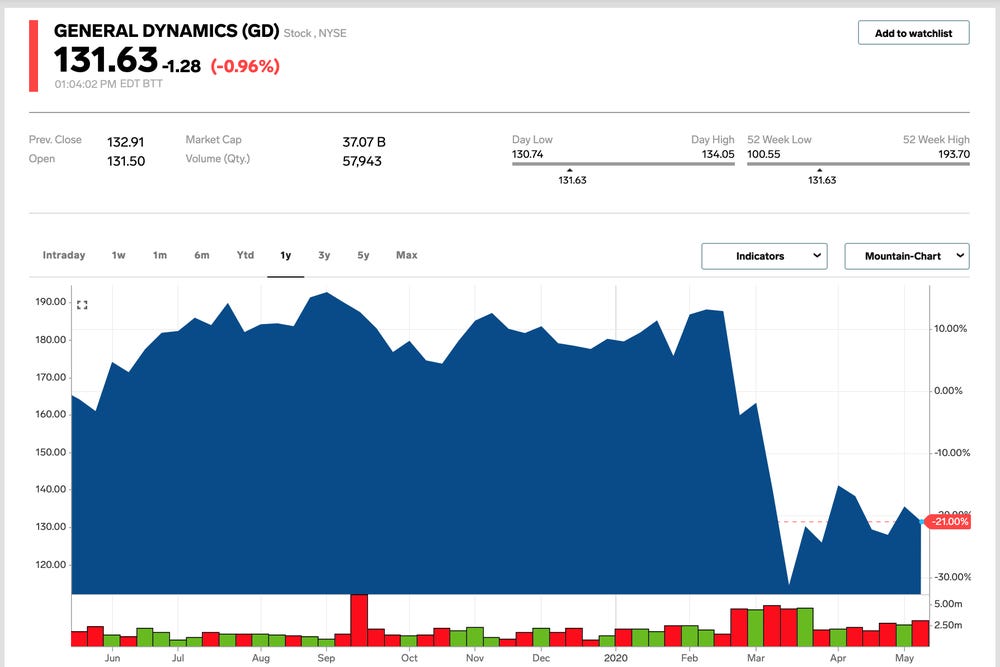Screen dimensions: 1000x667
Task: Click the 52 Week Low value 100.55
Action: 763,154
